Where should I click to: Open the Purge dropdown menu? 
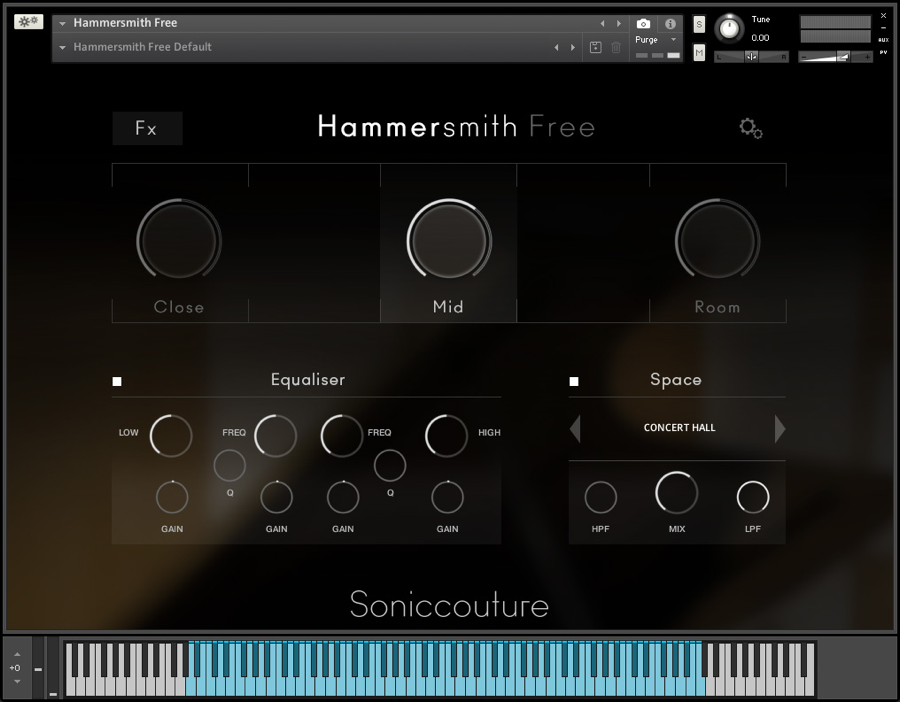pos(656,40)
